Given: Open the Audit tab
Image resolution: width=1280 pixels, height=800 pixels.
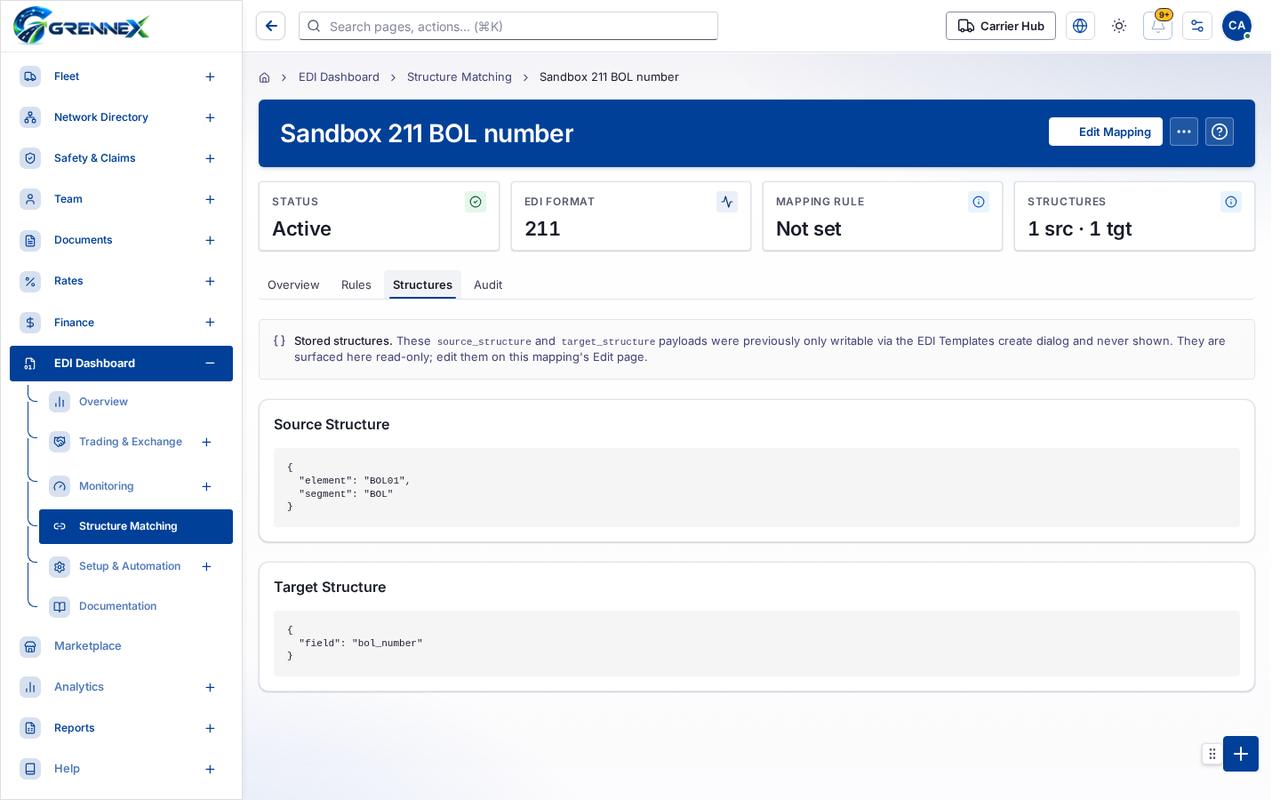Looking at the screenshot, I should pyautogui.click(x=488, y=285).
